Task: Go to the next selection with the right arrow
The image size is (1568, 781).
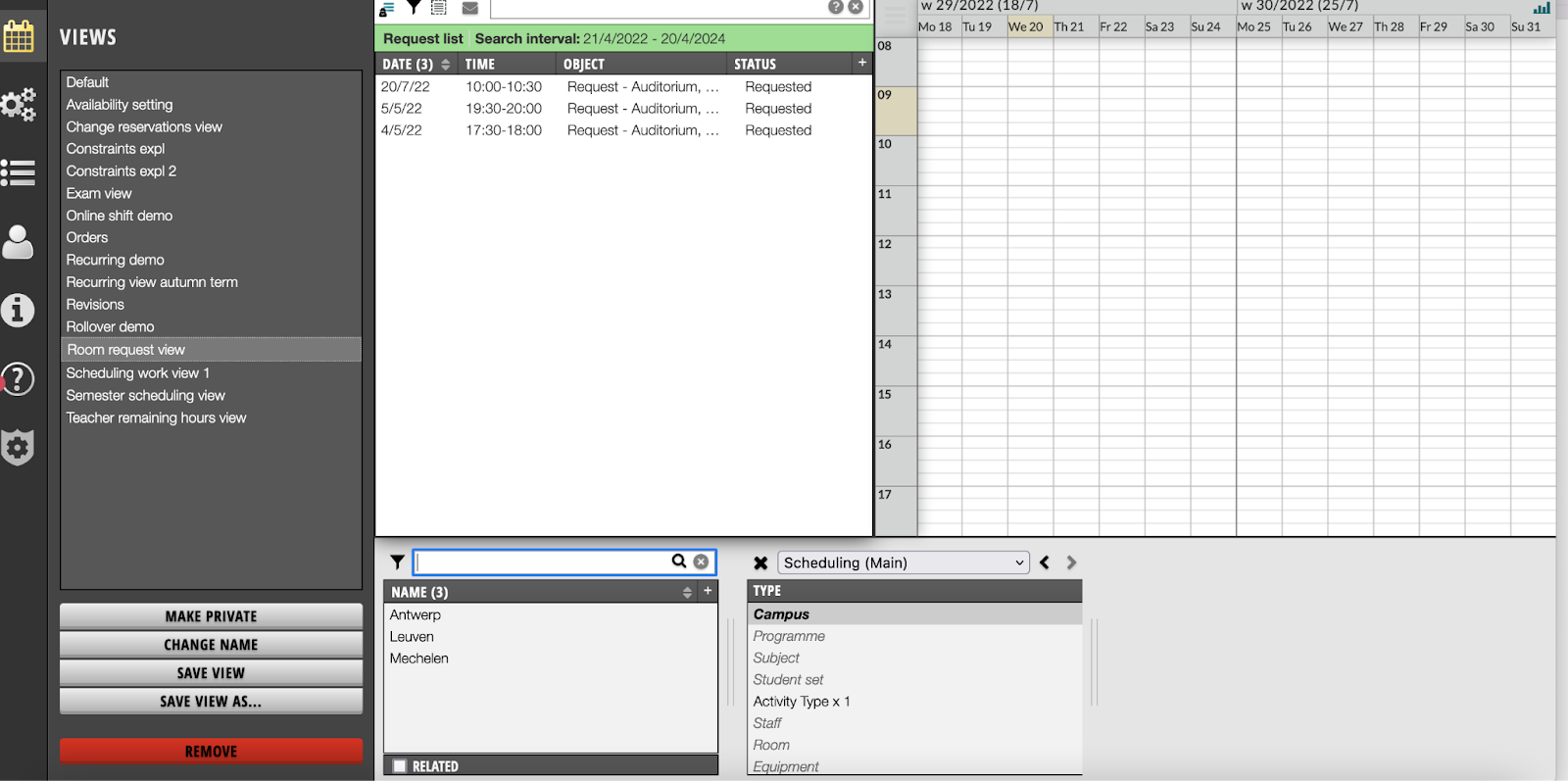Action: coord(1071,562)
